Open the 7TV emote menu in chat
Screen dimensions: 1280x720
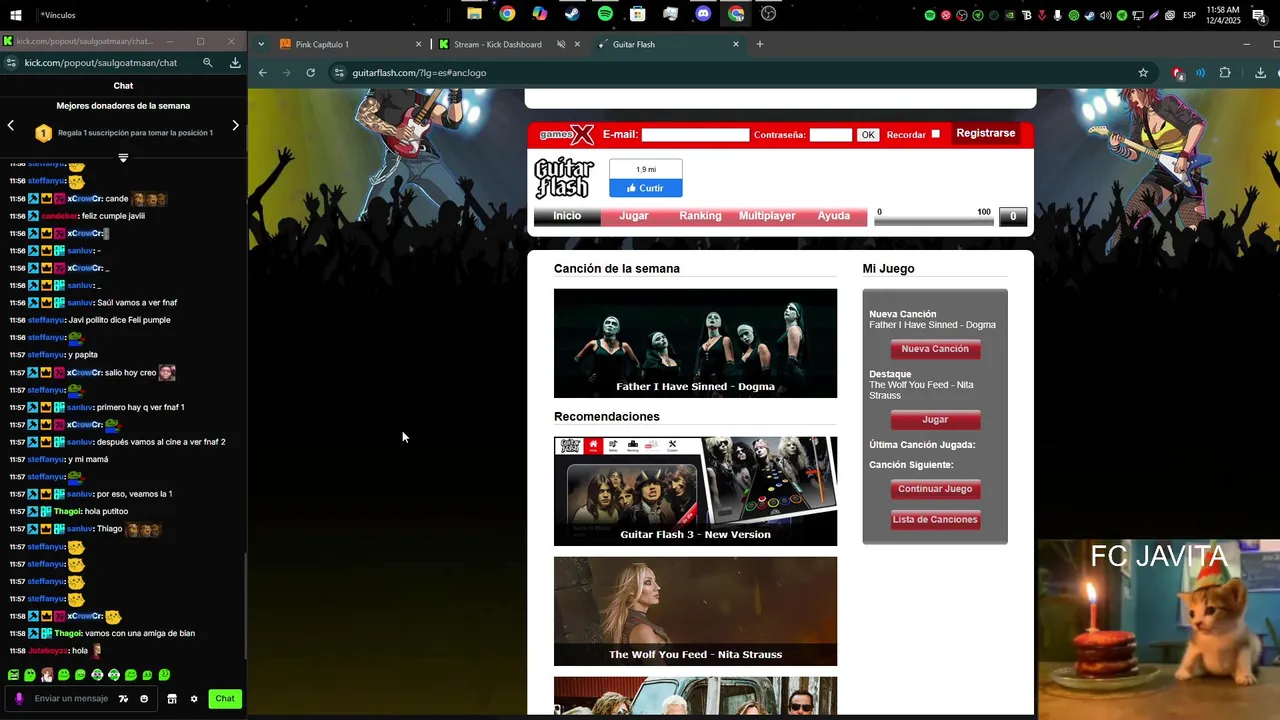click(x=123, y=699)
